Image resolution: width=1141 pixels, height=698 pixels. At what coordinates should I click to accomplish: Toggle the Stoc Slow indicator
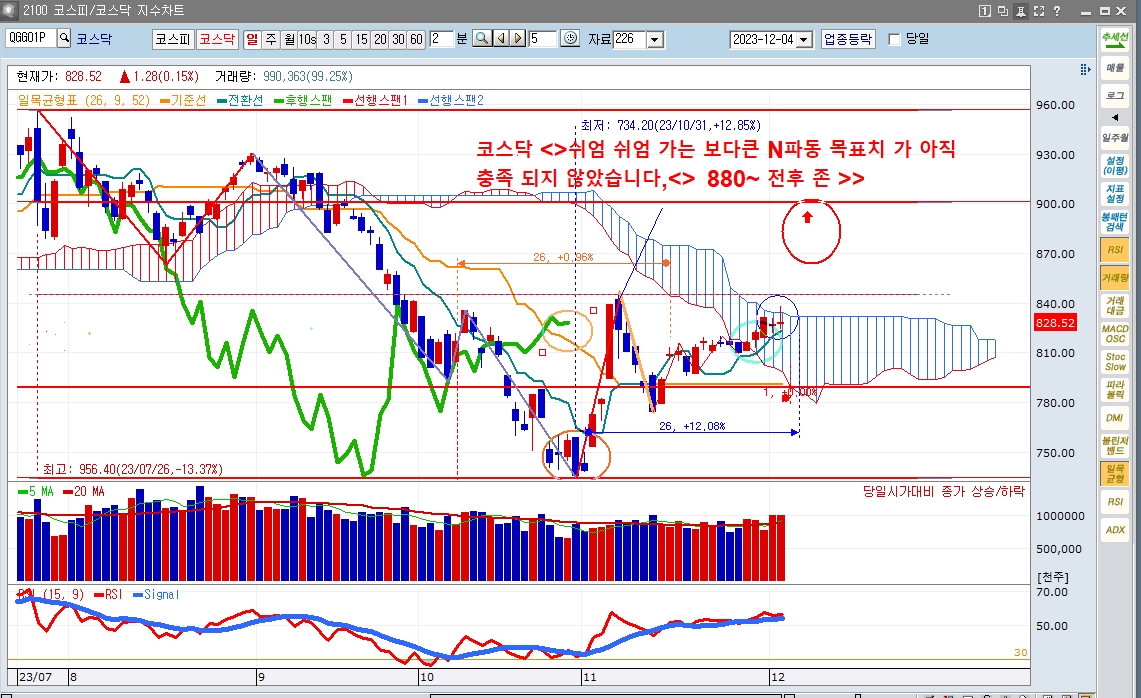point(1115,362)
